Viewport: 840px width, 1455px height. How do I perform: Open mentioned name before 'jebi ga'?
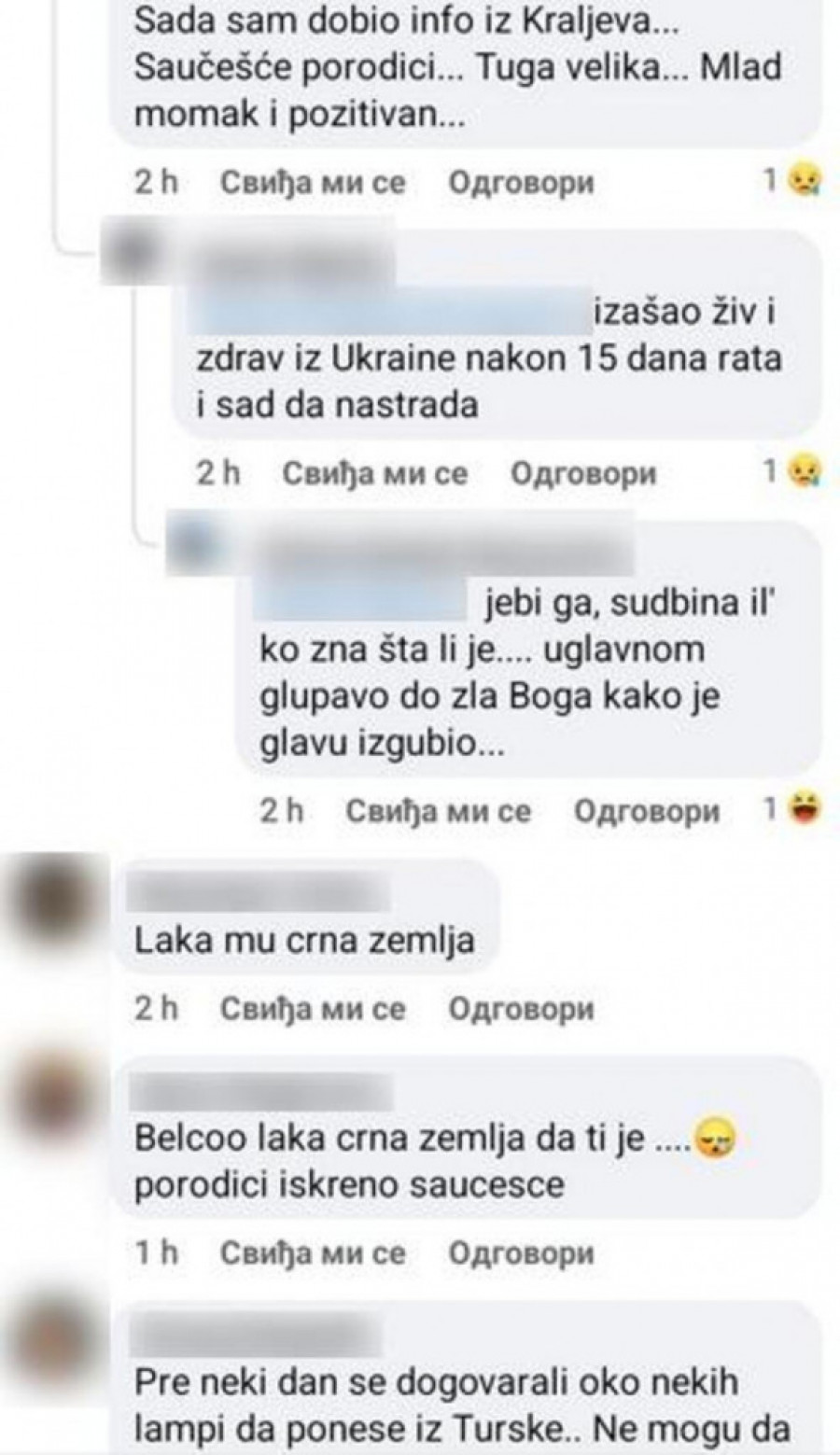tap(362, 602)
